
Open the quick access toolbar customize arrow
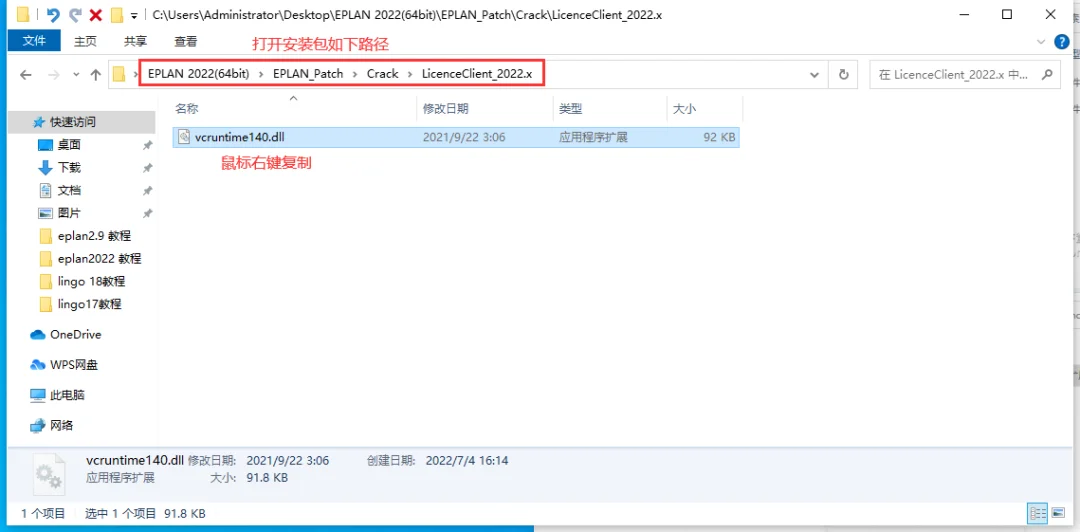click(134, 15)
